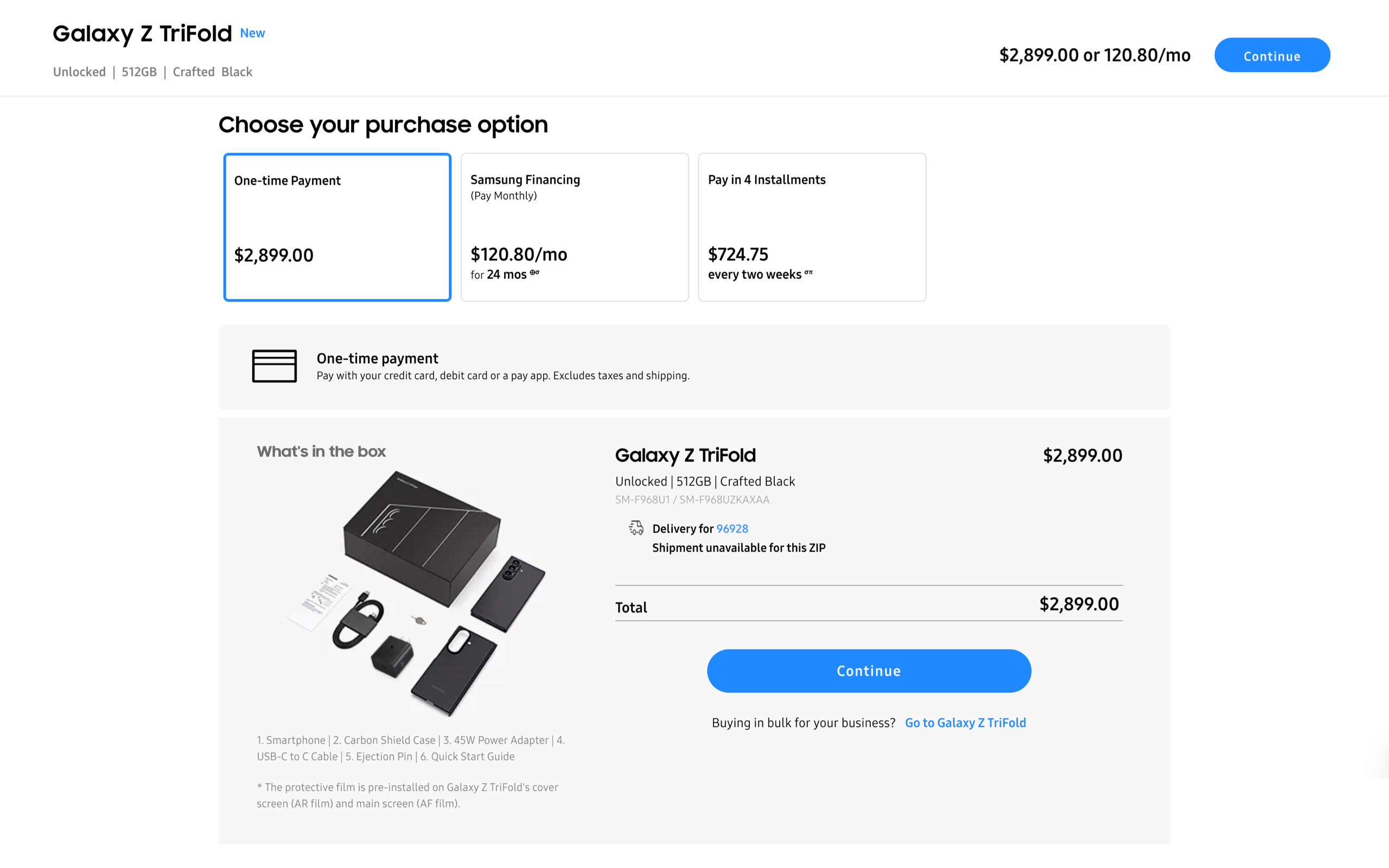Viewport: 1389px width, 868px height.
Task: Click the Unlocked 512GB Crafted Black subtitle
Action: coord(152,71)
